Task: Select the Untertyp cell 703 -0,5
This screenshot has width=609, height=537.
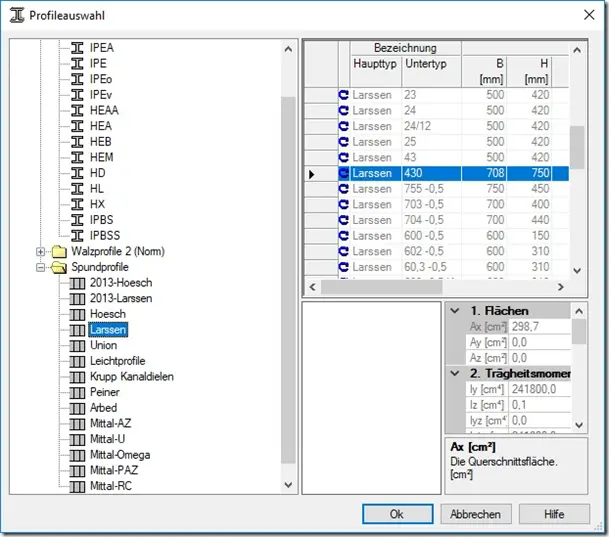Action: click(x=432, y=204)
